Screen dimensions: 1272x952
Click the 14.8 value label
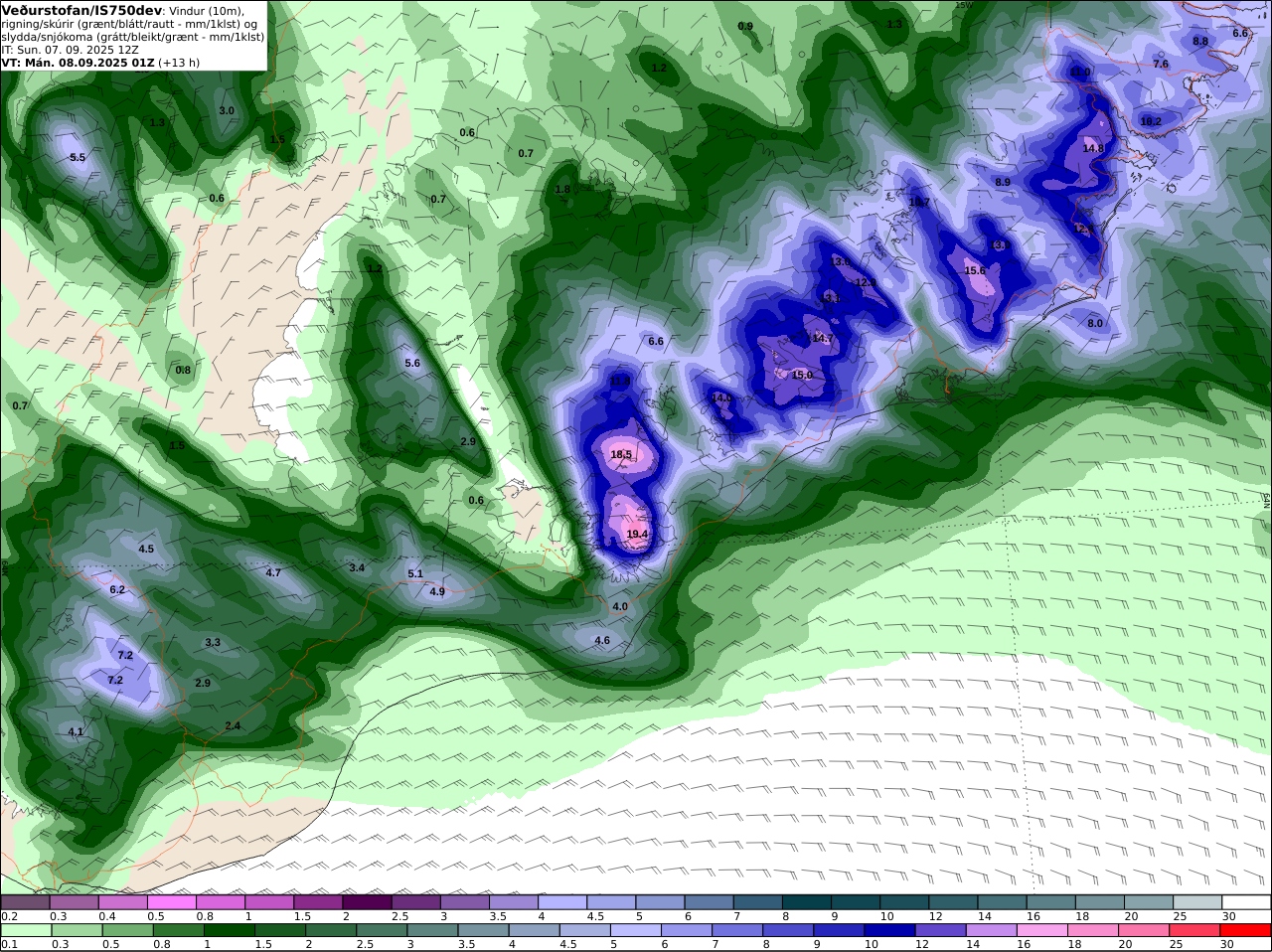(1093, 148)
